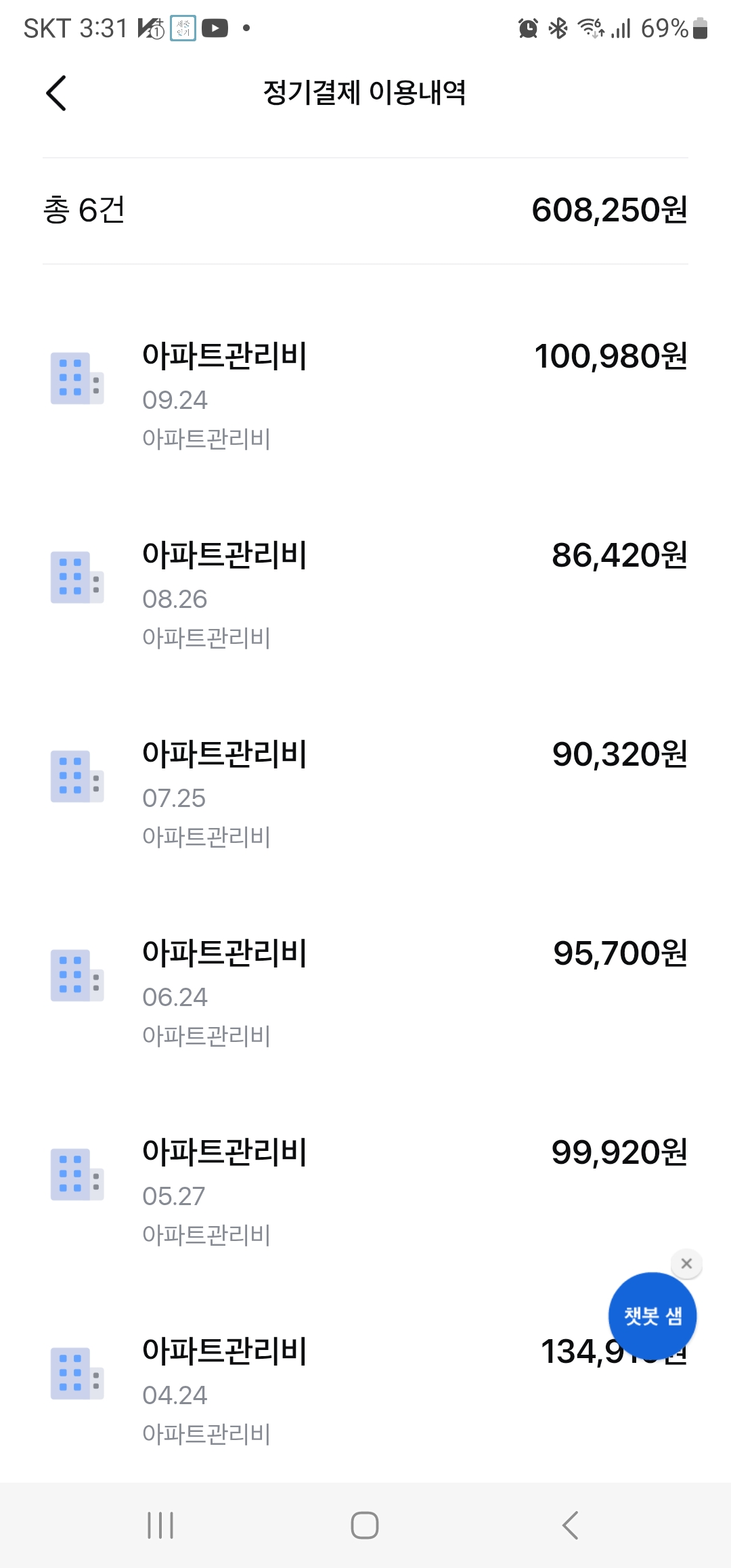
Task: Open the 챗봇 샘 chatbot button
Action: (x=652, y=1316)
